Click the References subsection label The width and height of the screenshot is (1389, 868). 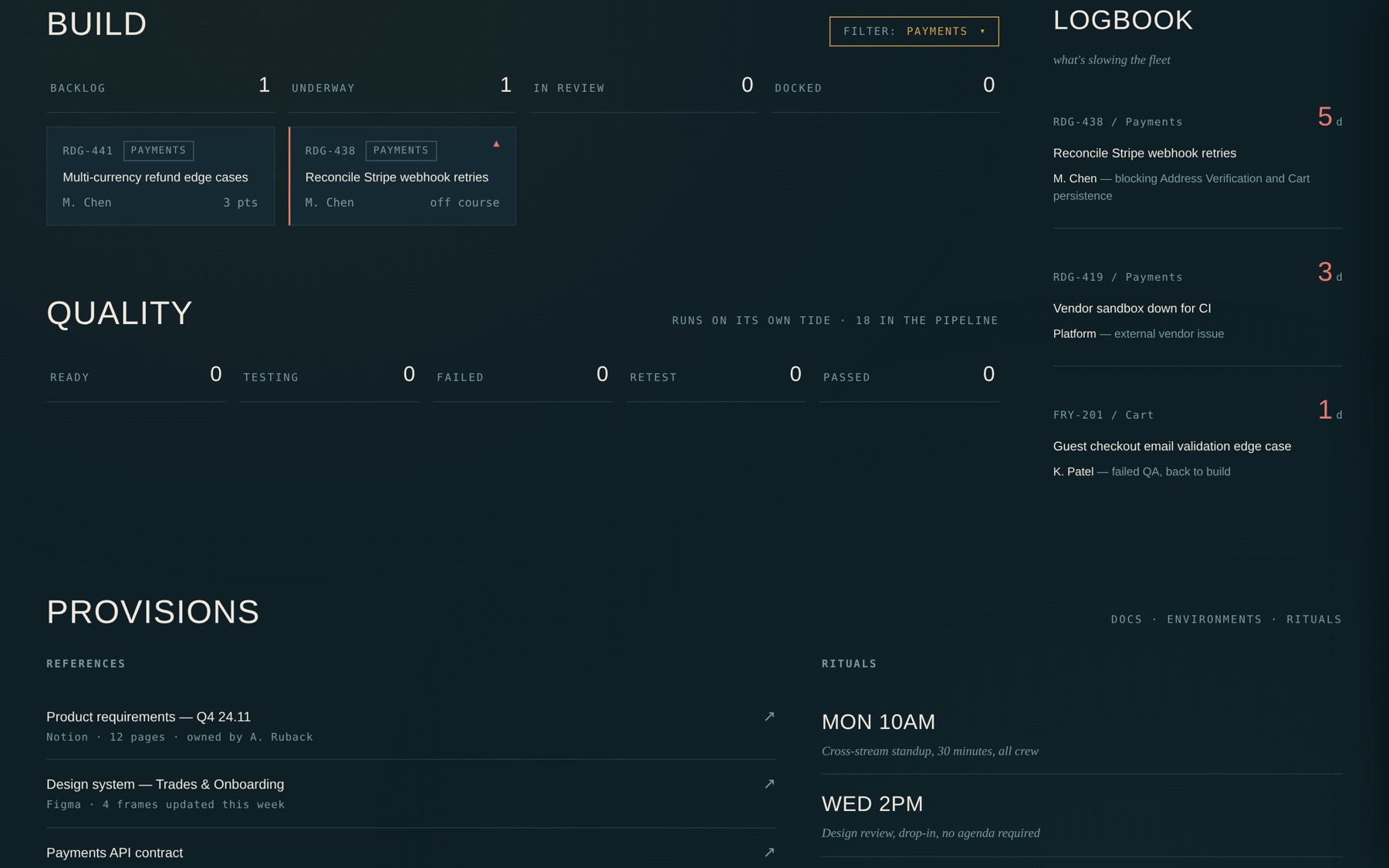(86, 664)
